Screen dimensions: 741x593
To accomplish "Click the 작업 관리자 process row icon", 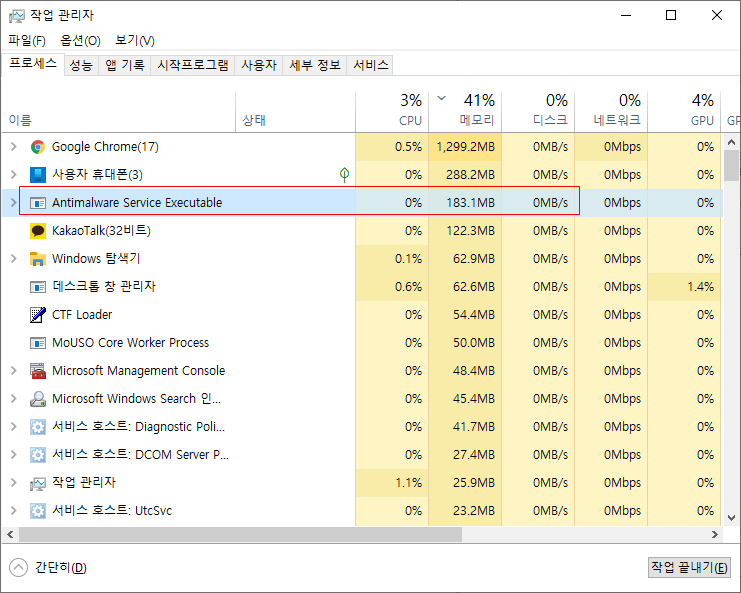I will pos(38,483).
